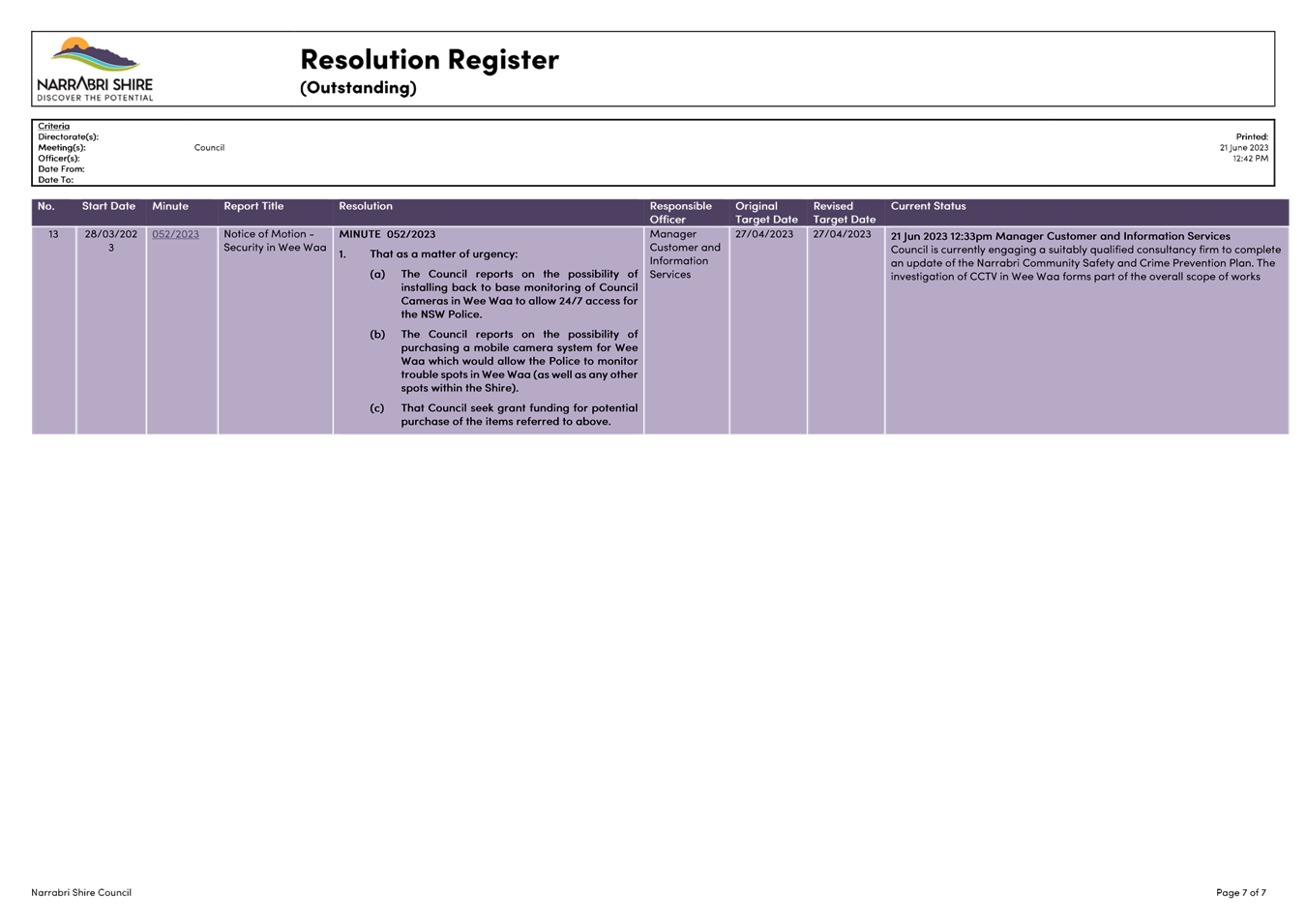Select the Date From: label
This screenshot has width=1306, height=924.
pos(61,168)
